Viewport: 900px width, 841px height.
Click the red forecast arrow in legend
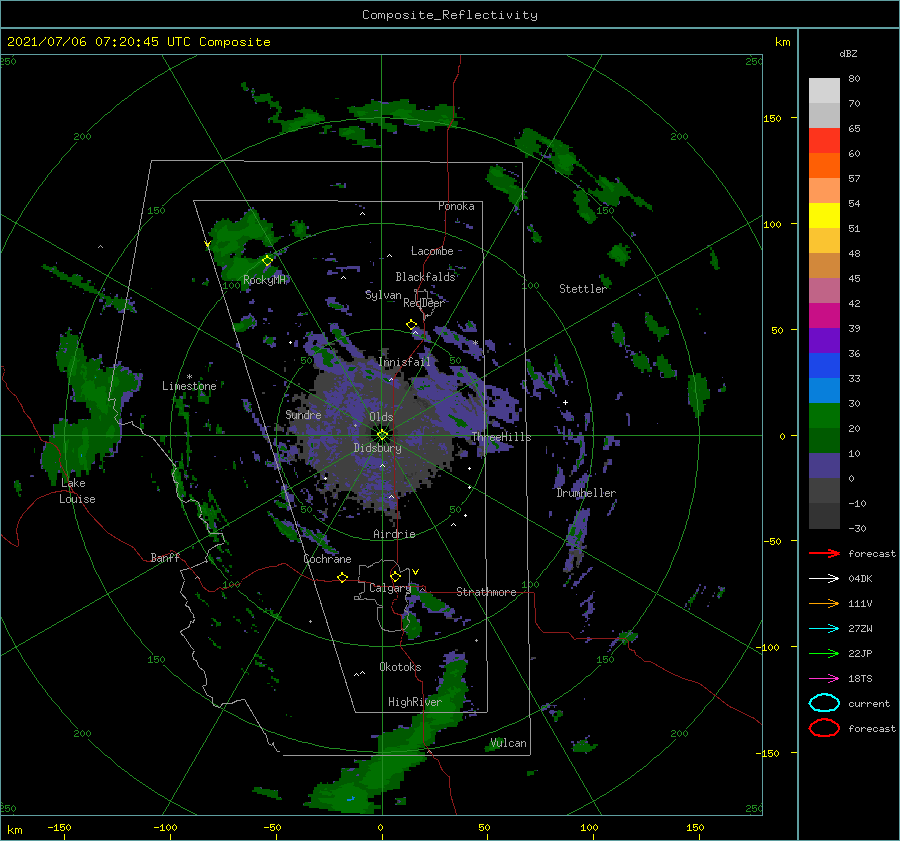[824, 553]
